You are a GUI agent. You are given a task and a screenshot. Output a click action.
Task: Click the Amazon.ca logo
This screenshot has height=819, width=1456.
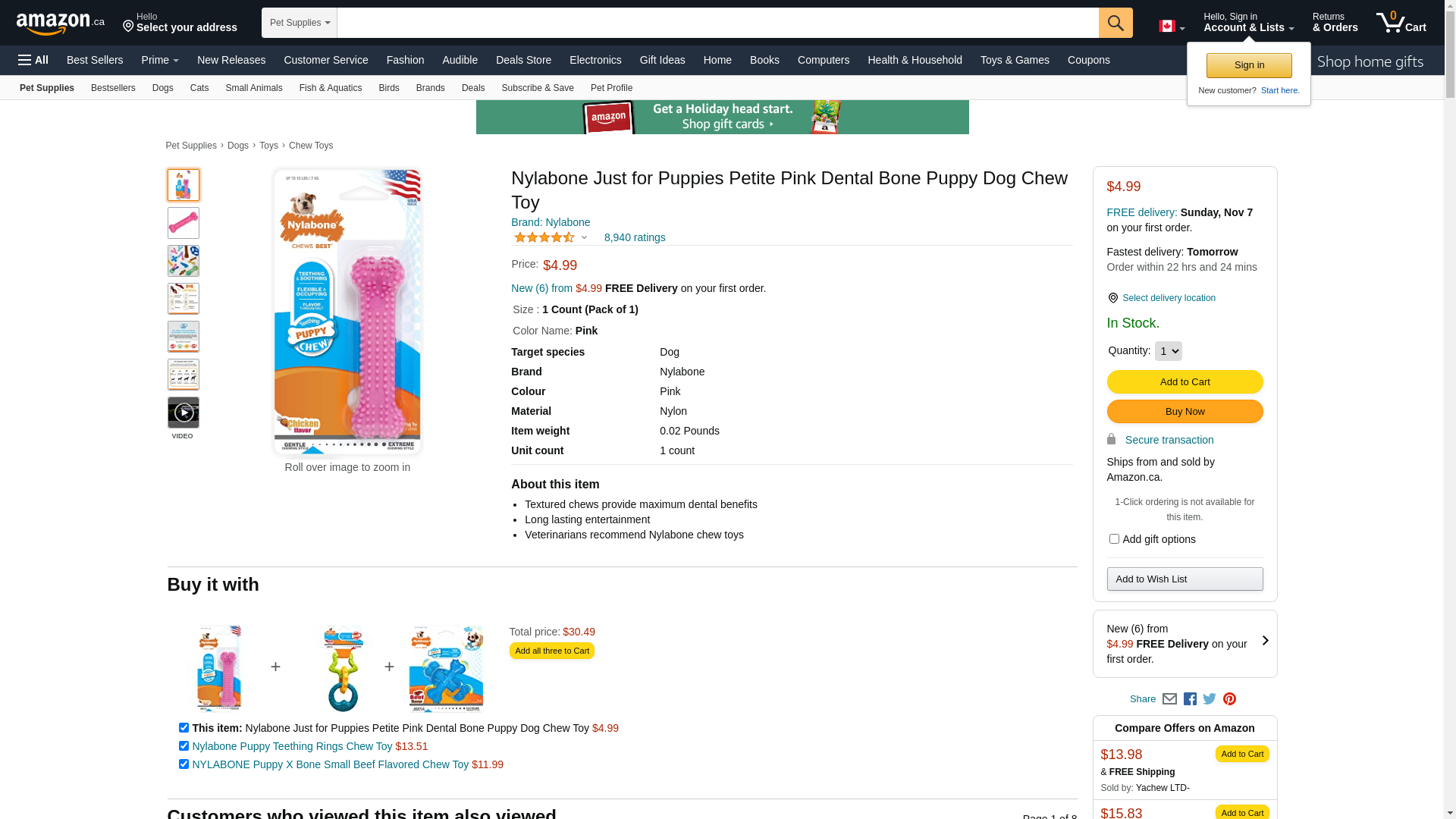pos(61,24)
